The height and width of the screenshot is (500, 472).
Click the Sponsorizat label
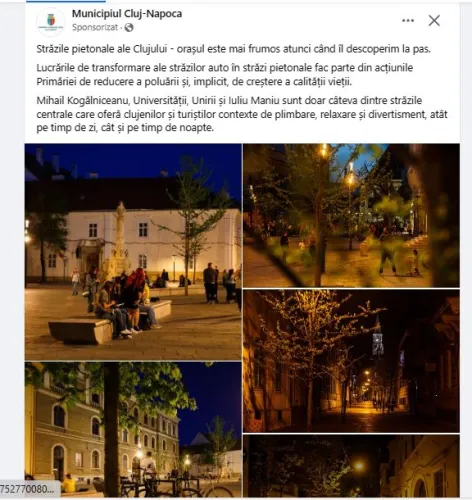coord(95,27)
